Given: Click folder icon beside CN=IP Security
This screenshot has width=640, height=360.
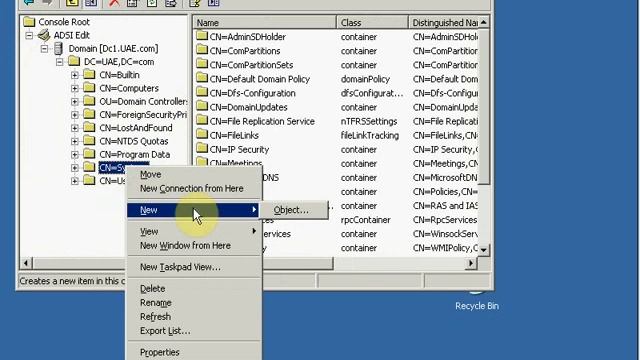Looking at the screenshot, I should pyautogui.click(x=202, y=149).
